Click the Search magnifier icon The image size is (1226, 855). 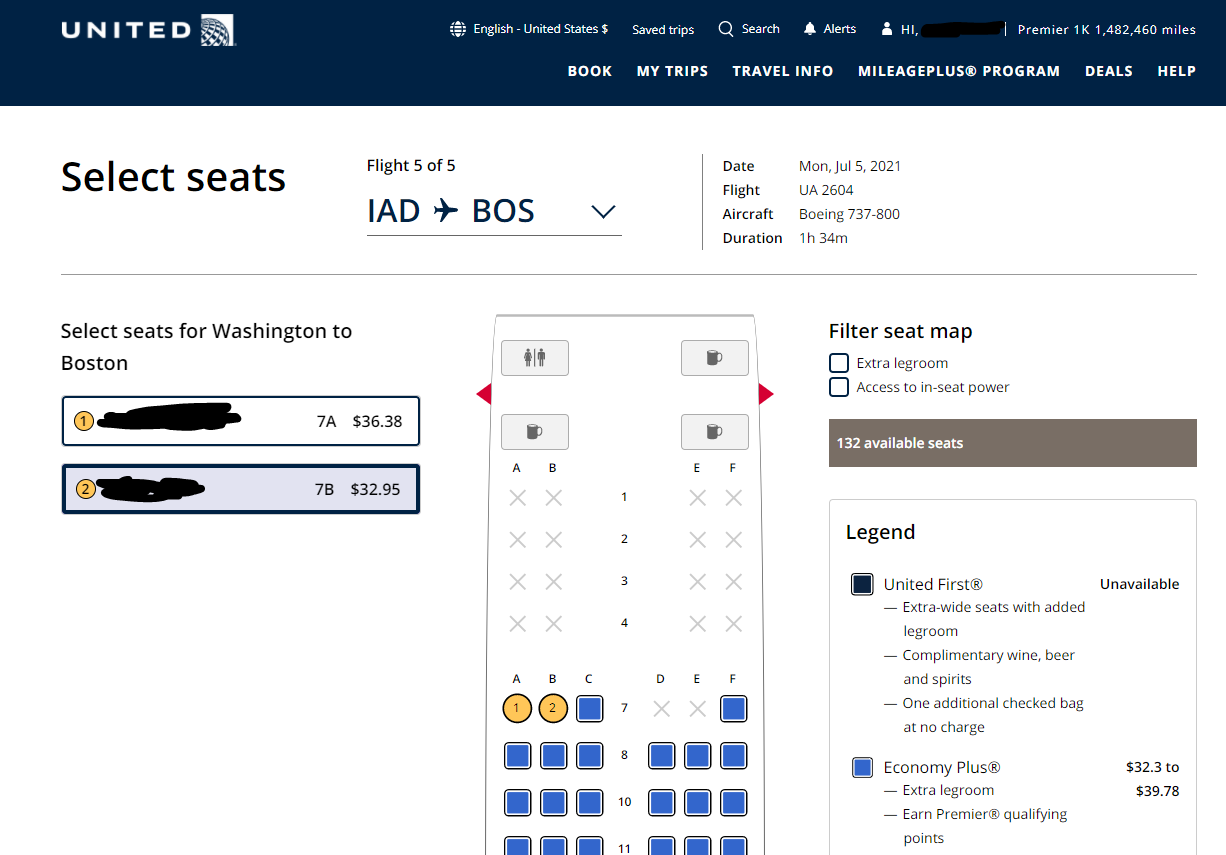coord(726,29)
